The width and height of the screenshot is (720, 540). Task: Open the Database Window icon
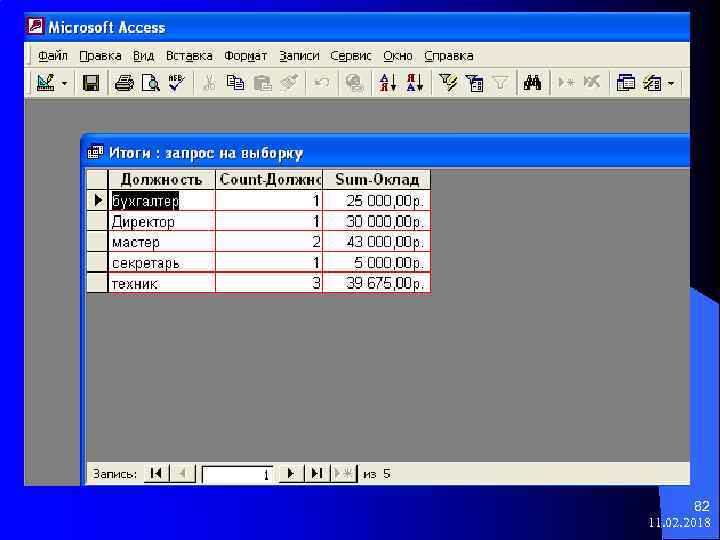625,83
